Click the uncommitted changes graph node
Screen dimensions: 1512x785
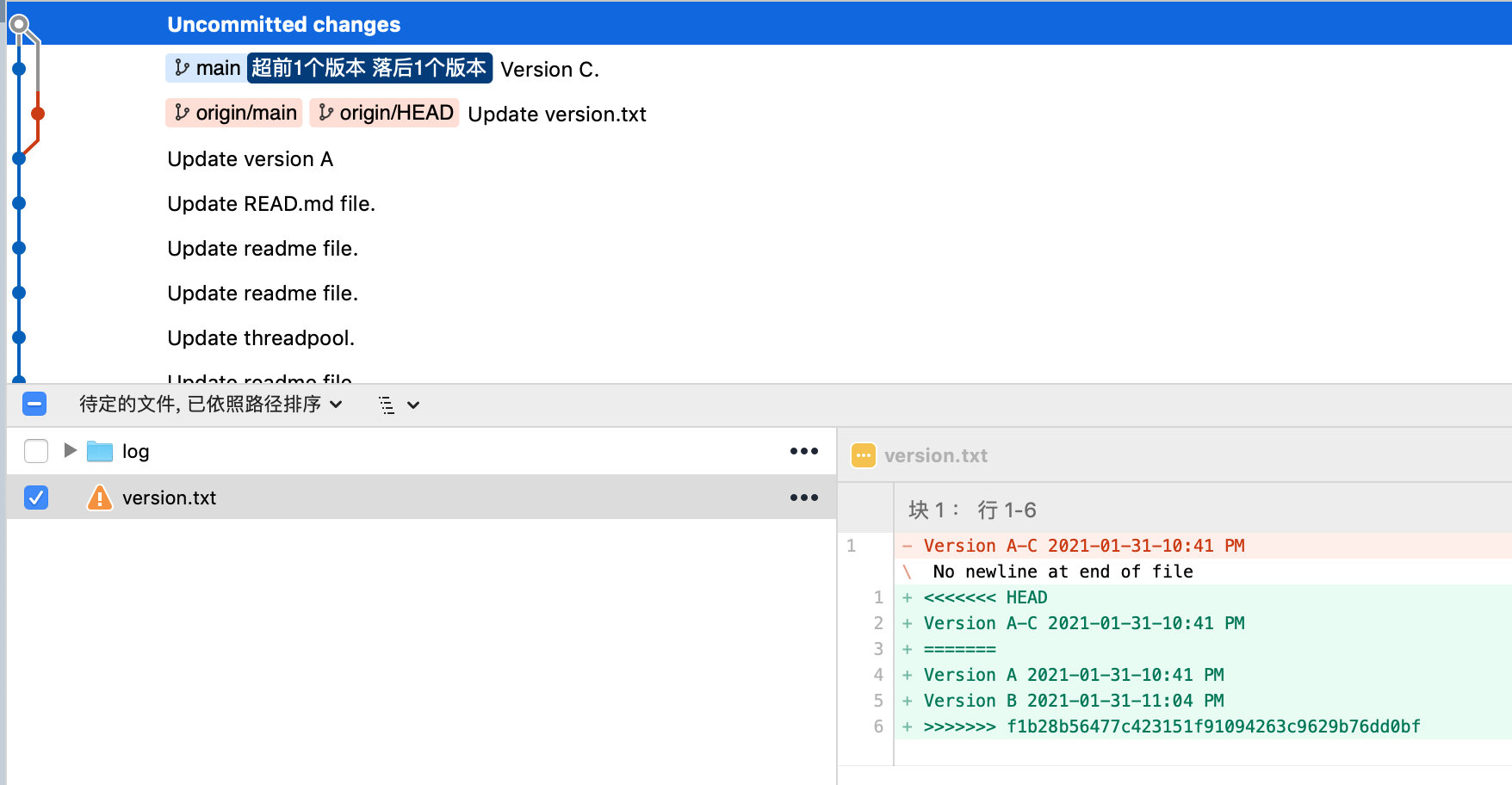(x=19, y=24)
